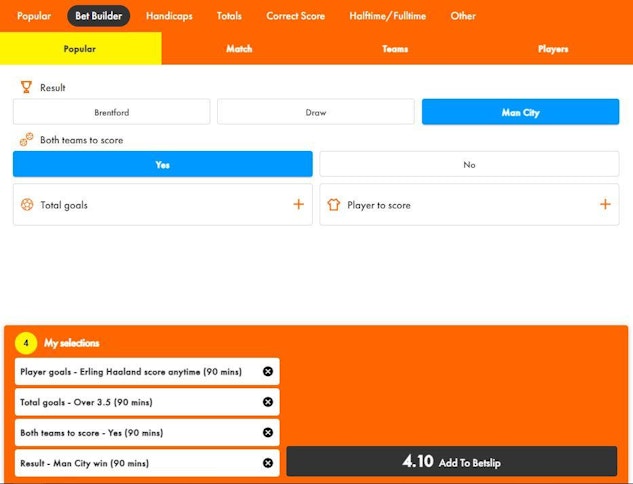Click the Total goals label text

pos(64,205)
